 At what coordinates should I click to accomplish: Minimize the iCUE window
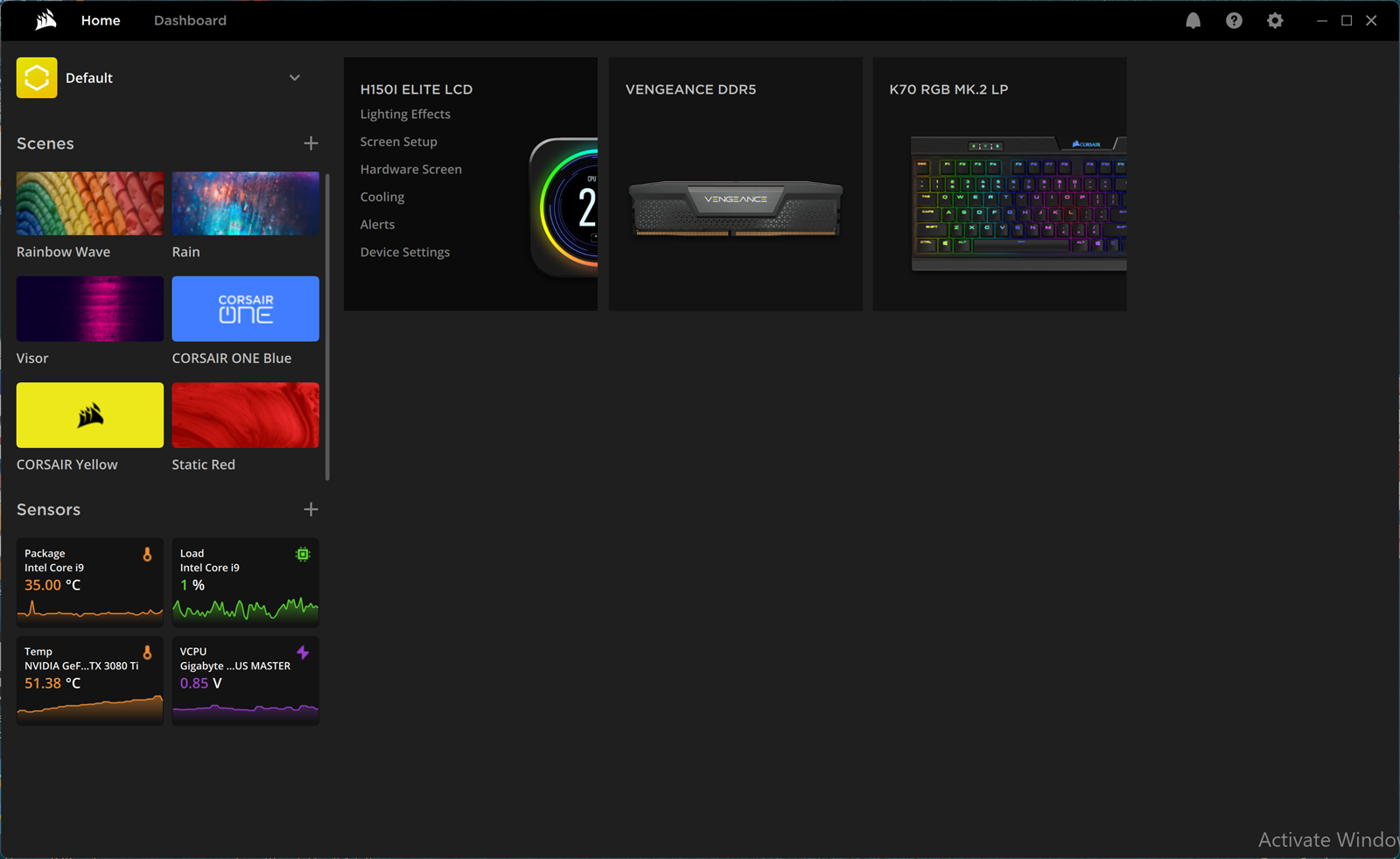(1322, 20)
